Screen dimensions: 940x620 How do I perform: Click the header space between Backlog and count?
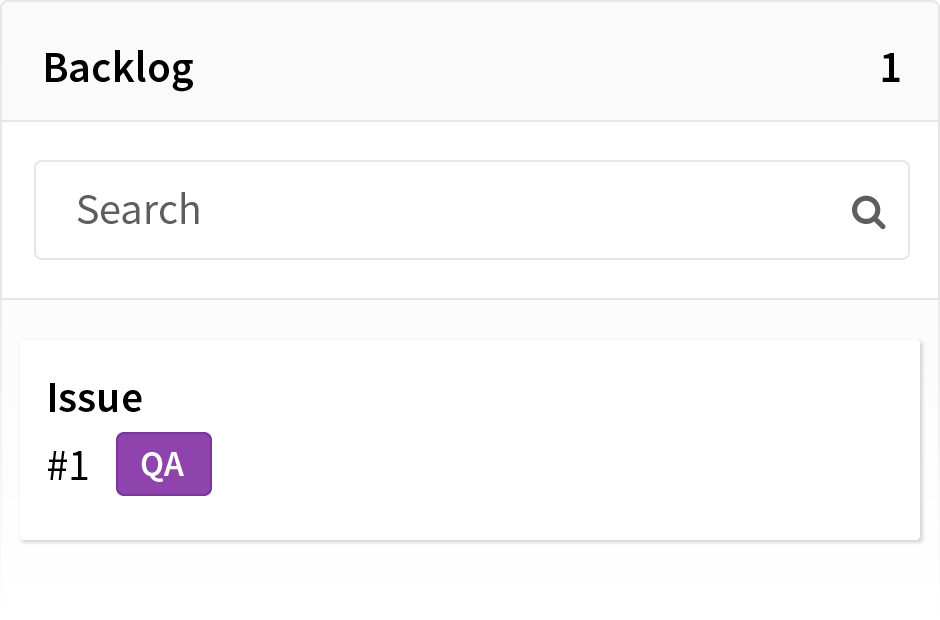click(x=537, y=68)
